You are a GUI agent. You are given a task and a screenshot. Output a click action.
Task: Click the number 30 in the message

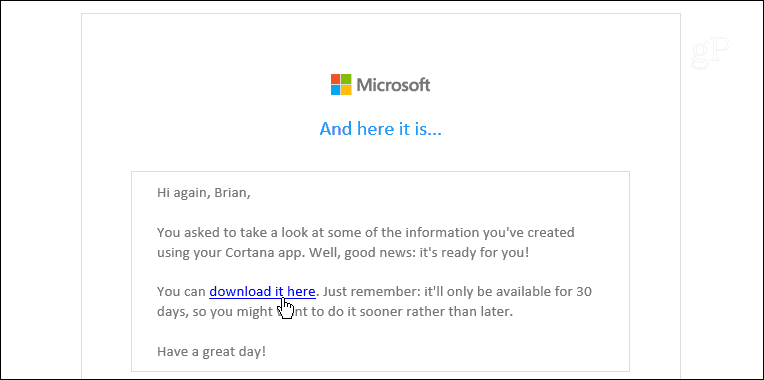pos(584,291)
